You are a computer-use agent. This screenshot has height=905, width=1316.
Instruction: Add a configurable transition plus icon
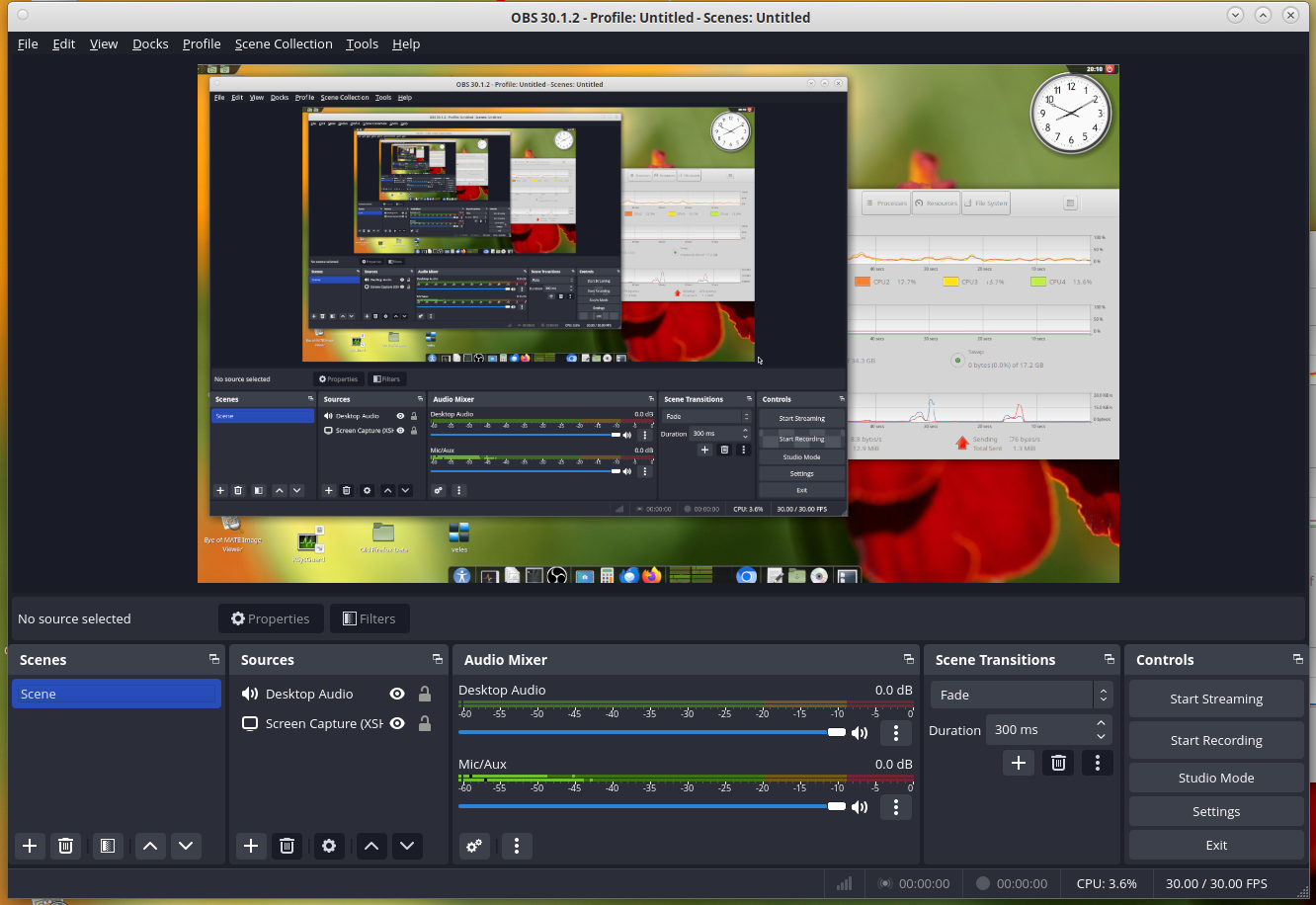[x=1019, y=763]
